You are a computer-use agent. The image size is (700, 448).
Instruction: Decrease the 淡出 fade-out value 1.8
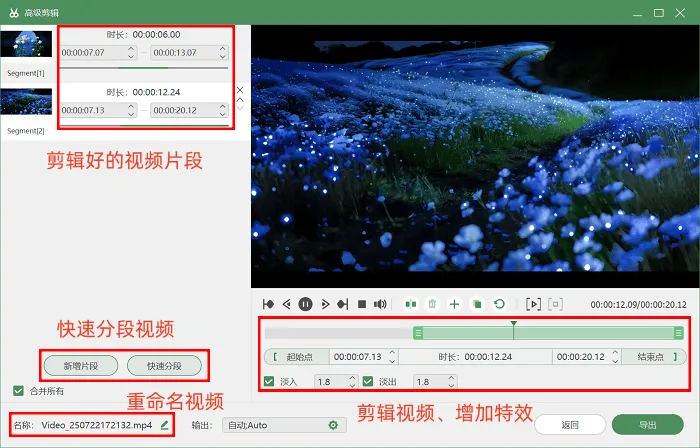click(451, 386)
